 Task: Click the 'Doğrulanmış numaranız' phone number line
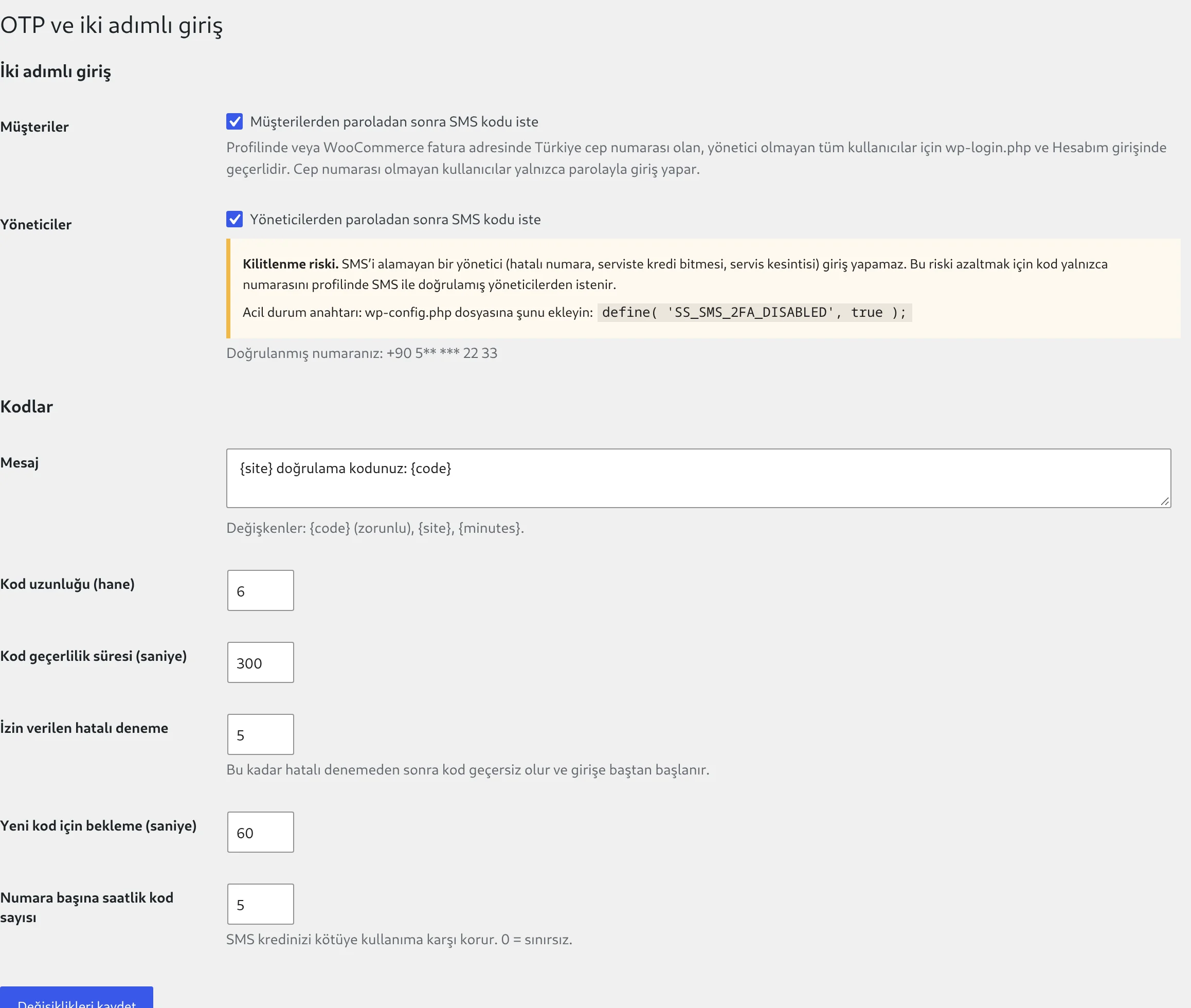tap(362, 353)
